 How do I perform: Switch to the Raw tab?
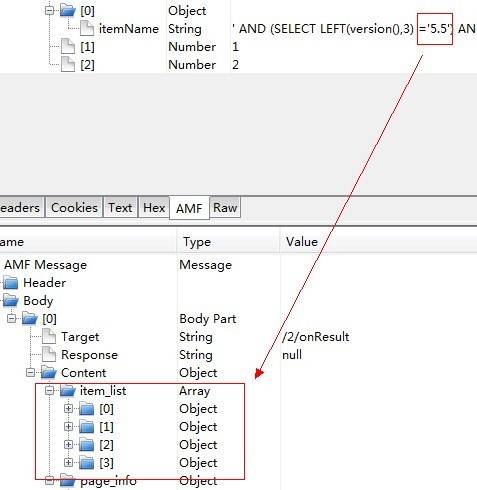[225, 208]
